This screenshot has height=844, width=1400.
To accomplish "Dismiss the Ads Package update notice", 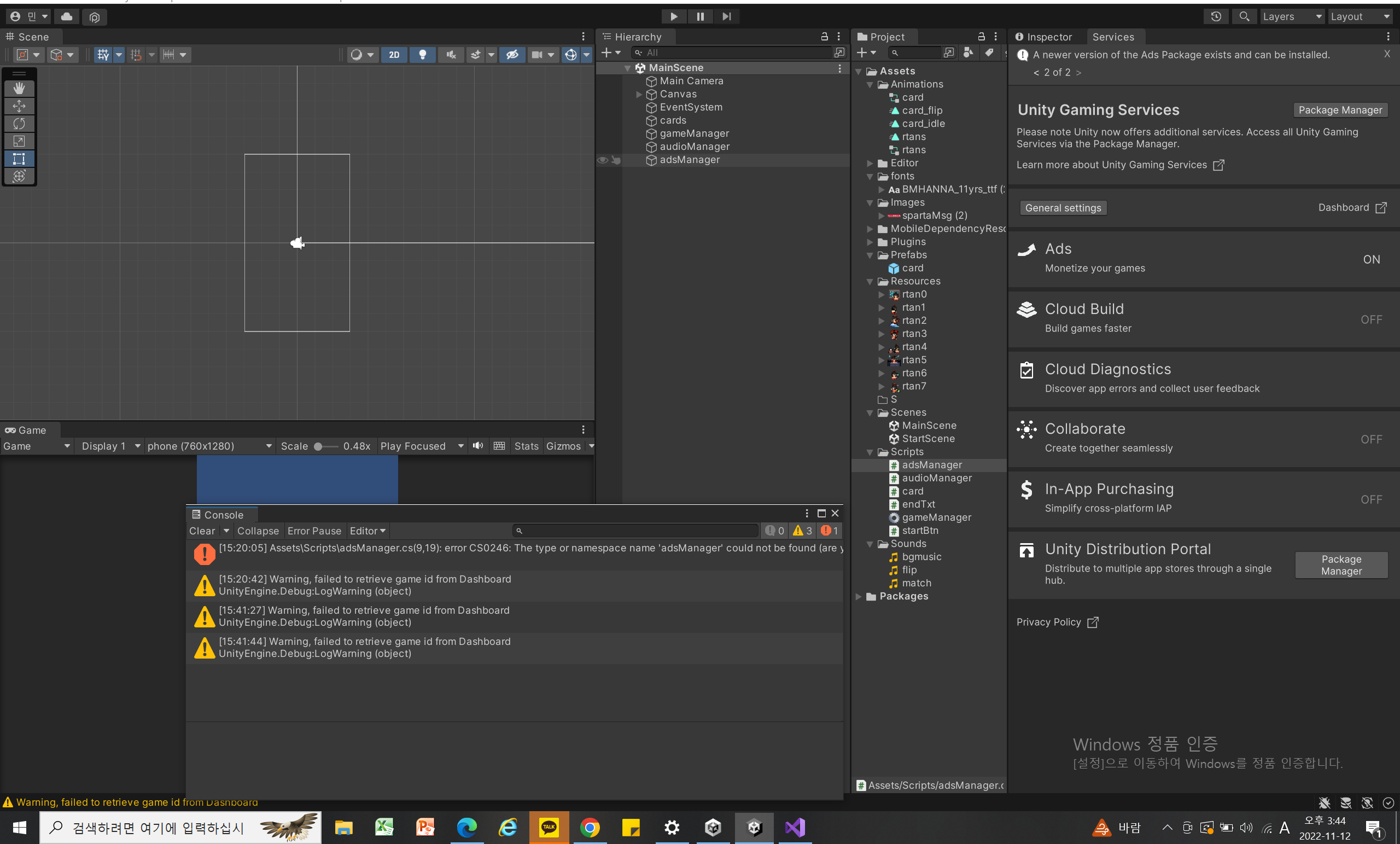I will (1387, 54).
